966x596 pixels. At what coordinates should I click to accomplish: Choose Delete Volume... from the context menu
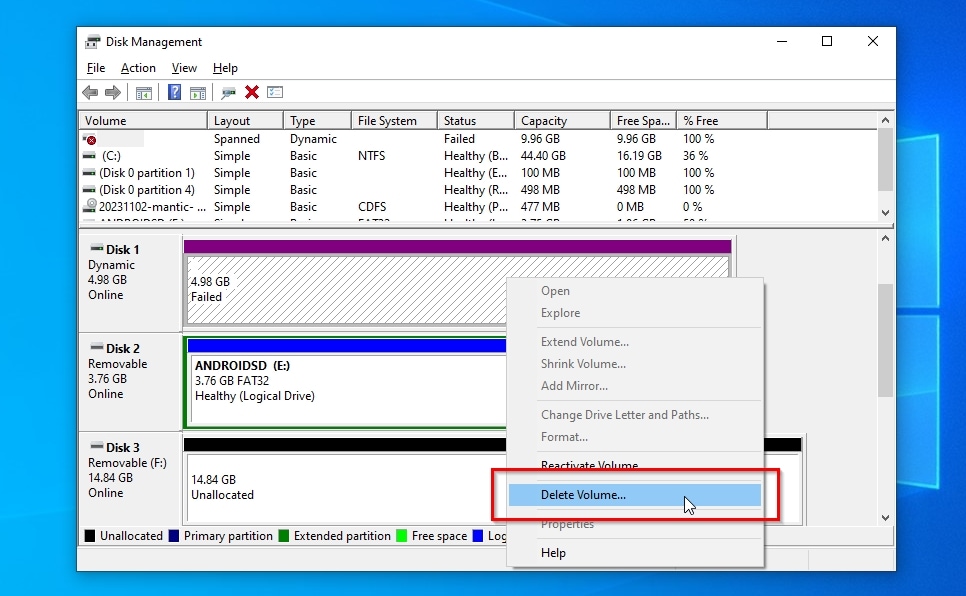coord(583,495)
